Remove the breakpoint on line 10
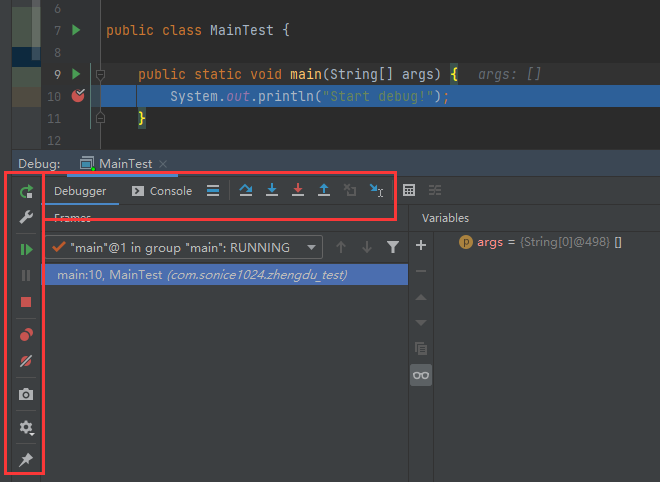The height and width of the screenshot is (482, 660). 79,96
